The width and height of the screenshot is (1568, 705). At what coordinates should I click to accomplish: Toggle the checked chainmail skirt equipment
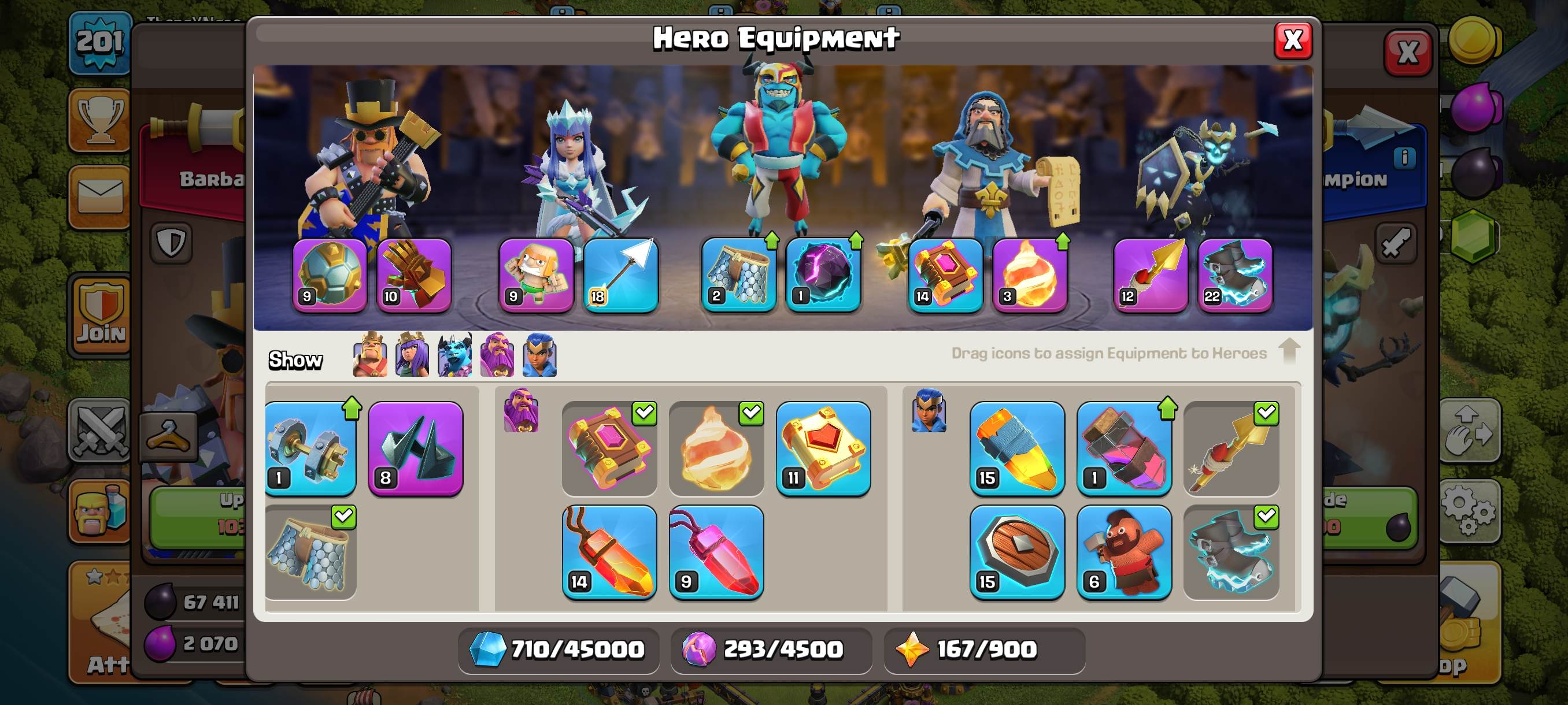tap(310, 552)
